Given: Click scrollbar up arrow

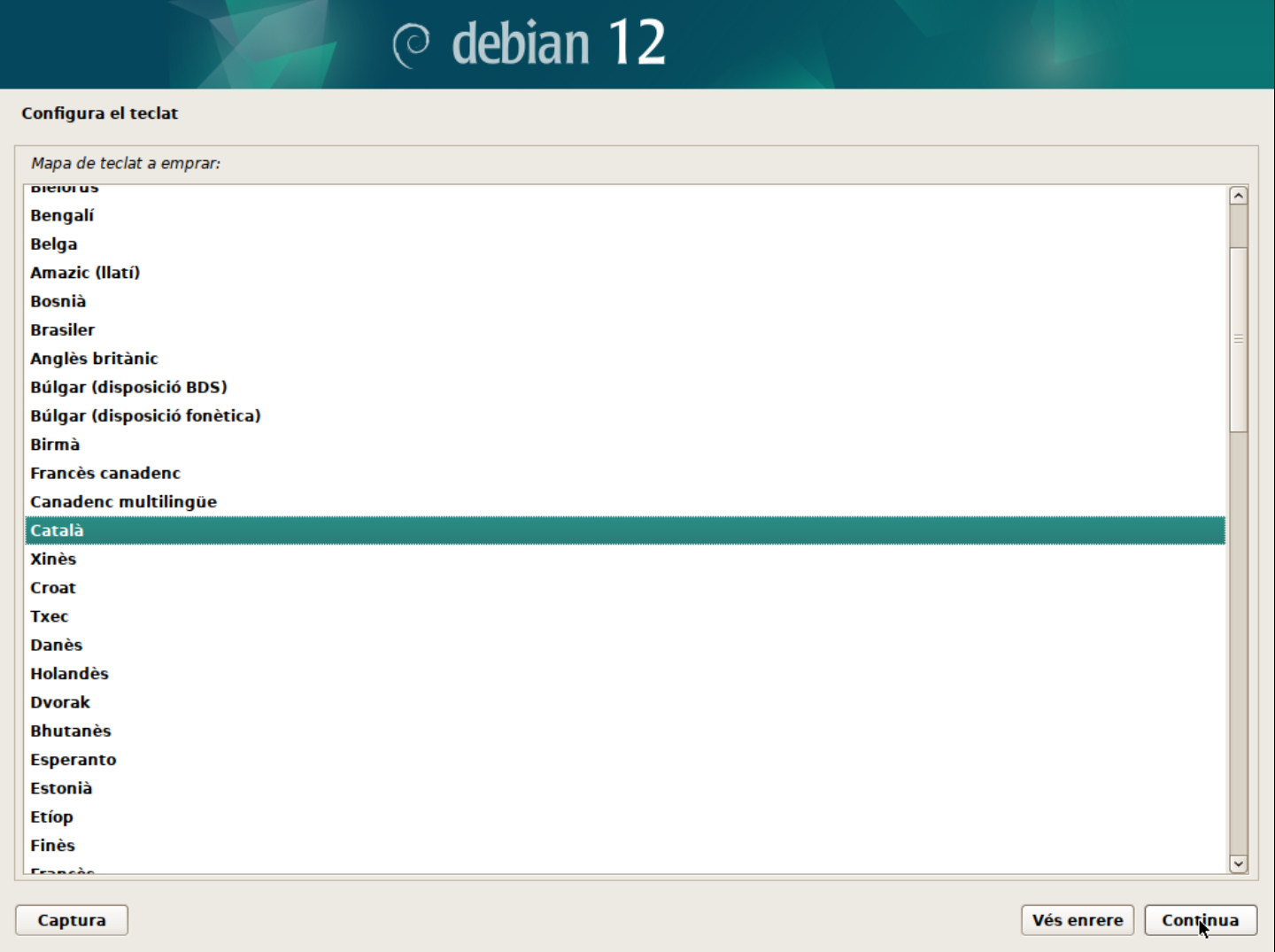Looking at the screenshot, I should 1239,196.
